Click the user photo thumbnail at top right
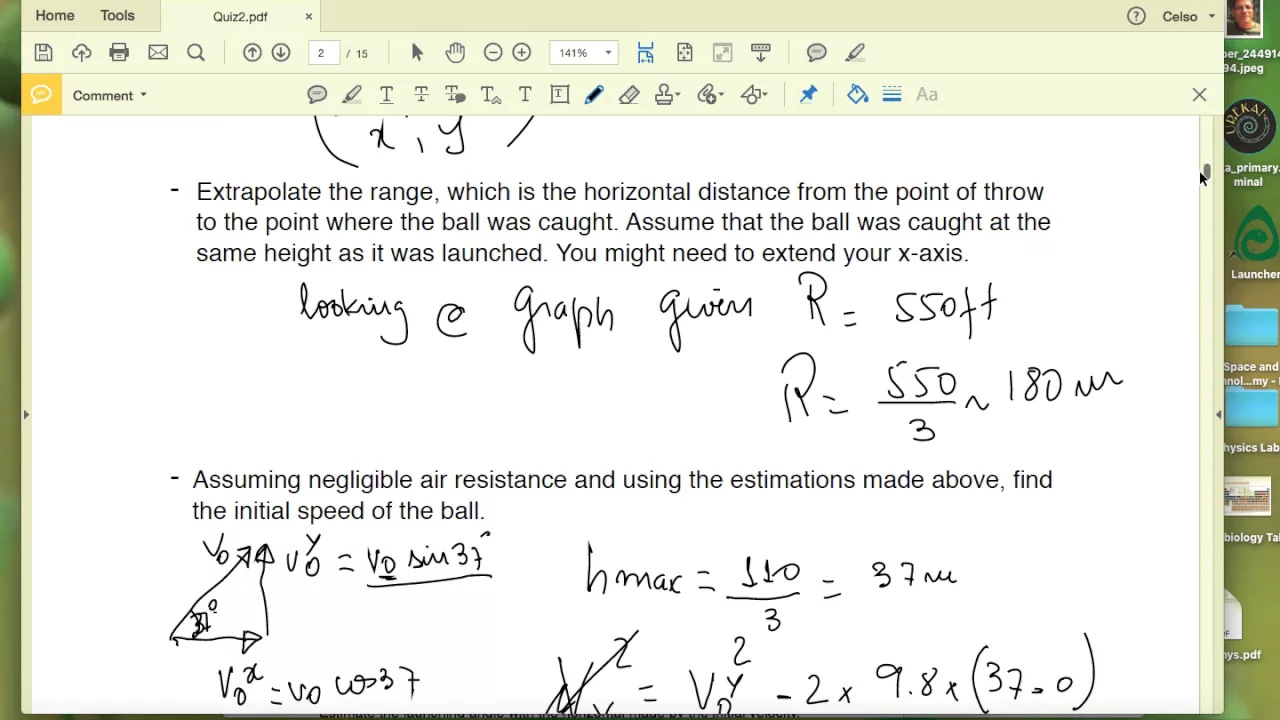This screenshot has height=720, width=1280. pos(1245,18)
